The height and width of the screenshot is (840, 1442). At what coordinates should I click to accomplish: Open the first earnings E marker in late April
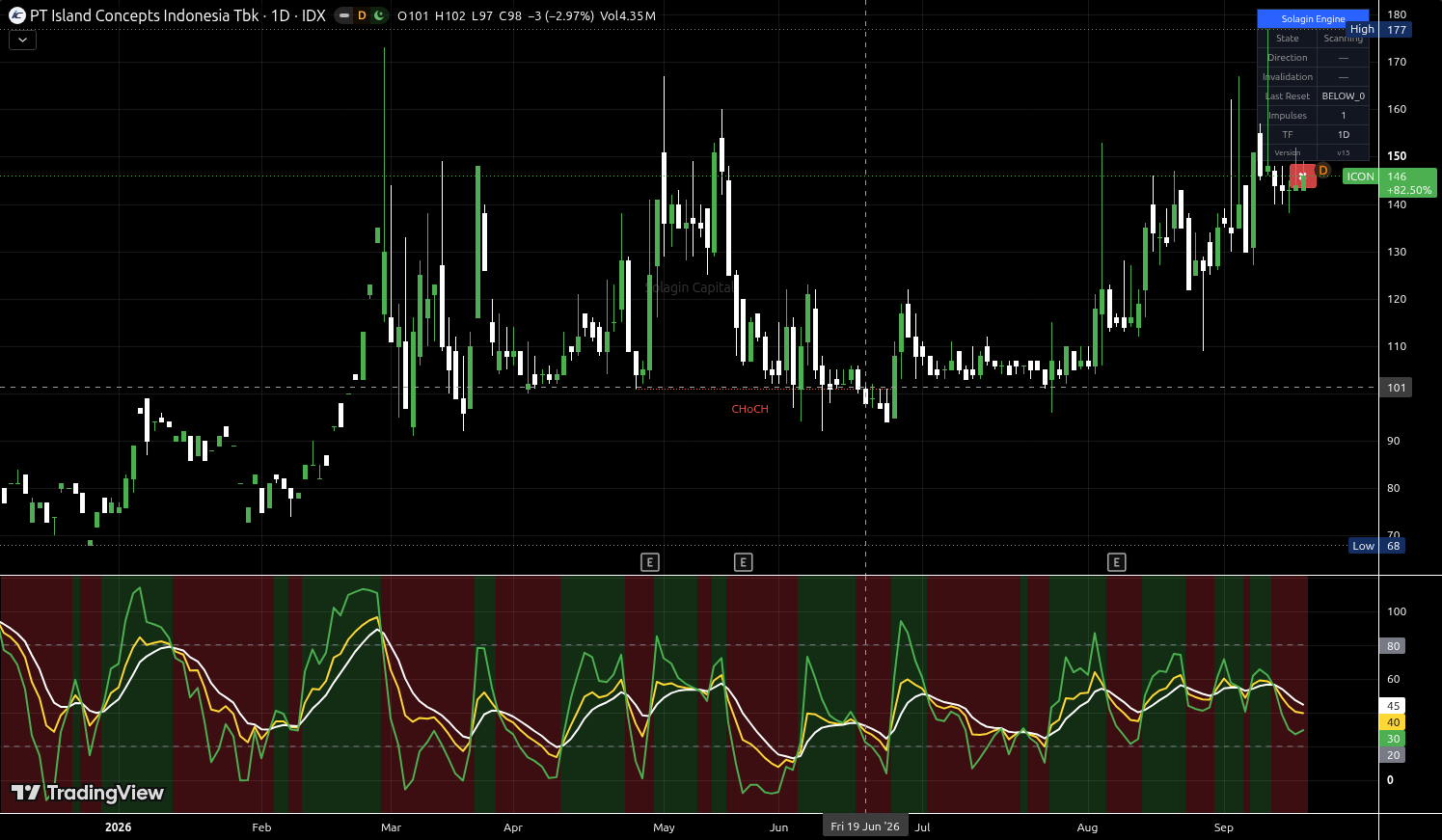point(650,562)
